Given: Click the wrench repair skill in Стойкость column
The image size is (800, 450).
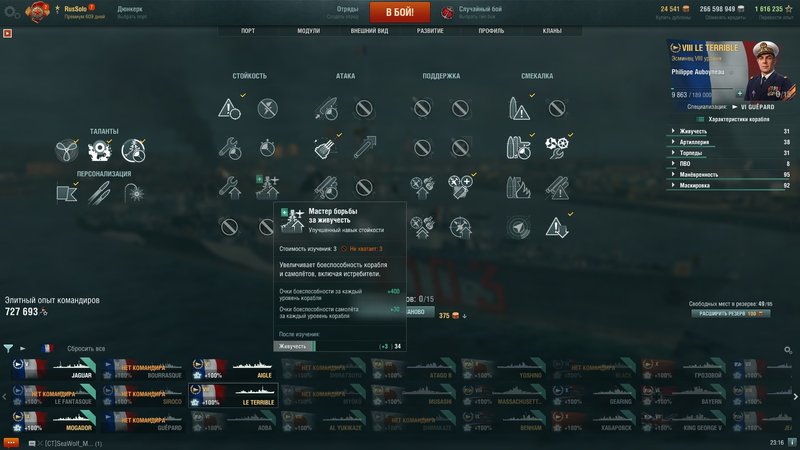Looking at the screenshot, I should (230, 148).
